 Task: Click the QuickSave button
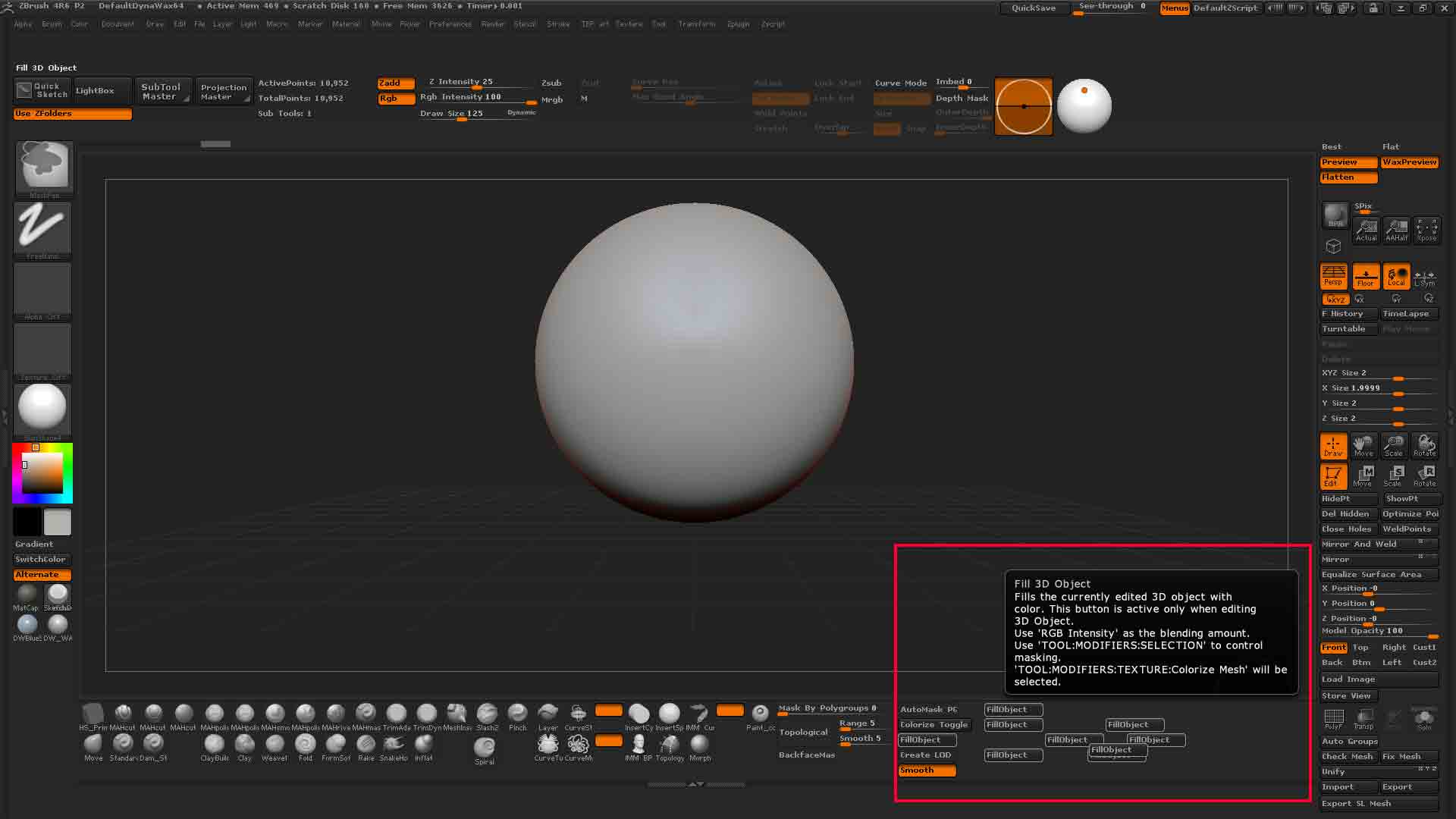(x=1033, y=8)
